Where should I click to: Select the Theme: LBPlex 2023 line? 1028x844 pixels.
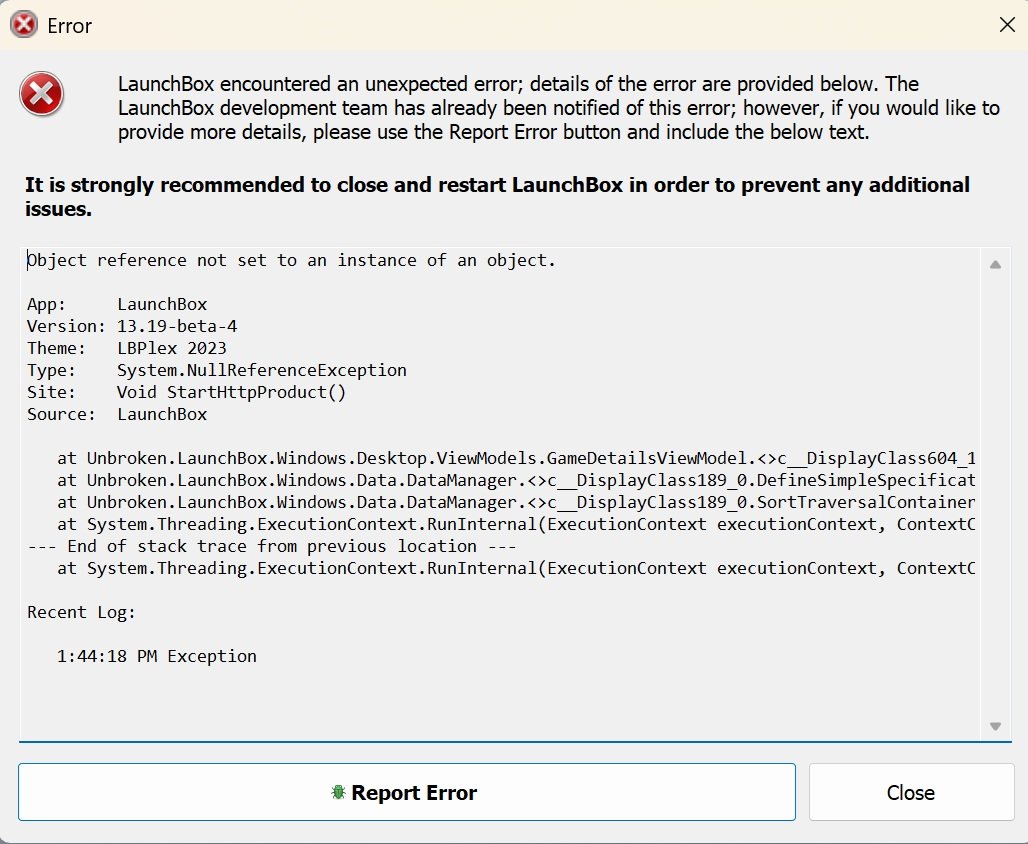point(127,348)
